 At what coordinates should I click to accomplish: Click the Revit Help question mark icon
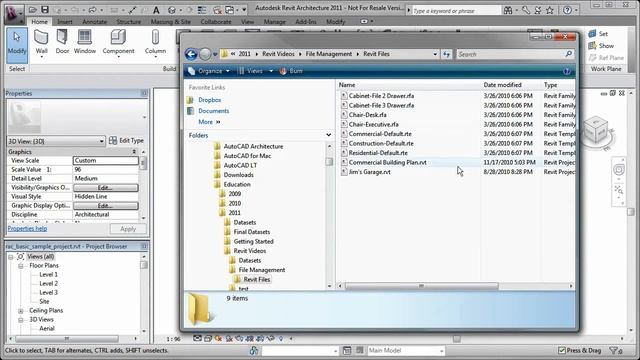click(x=567, y=10)
